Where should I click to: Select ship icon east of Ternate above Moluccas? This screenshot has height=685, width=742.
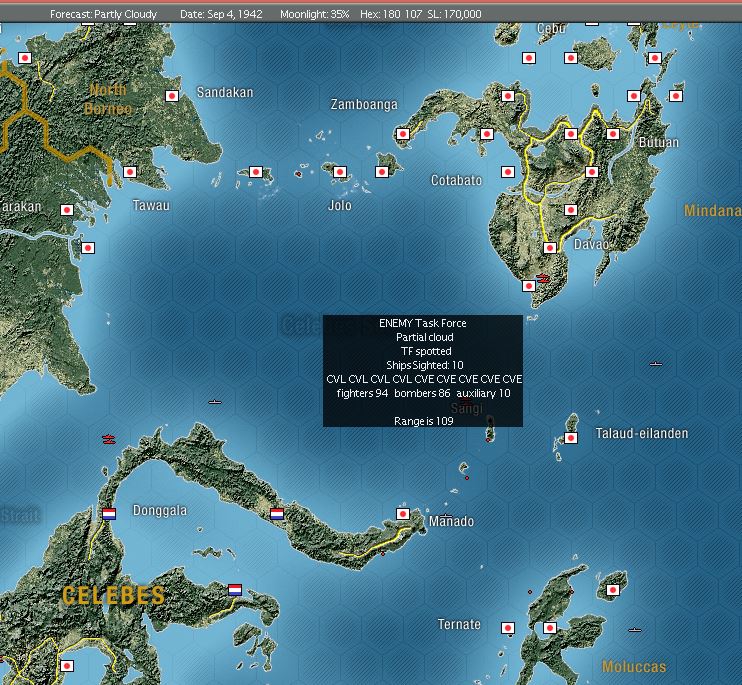tap(635, 630)
